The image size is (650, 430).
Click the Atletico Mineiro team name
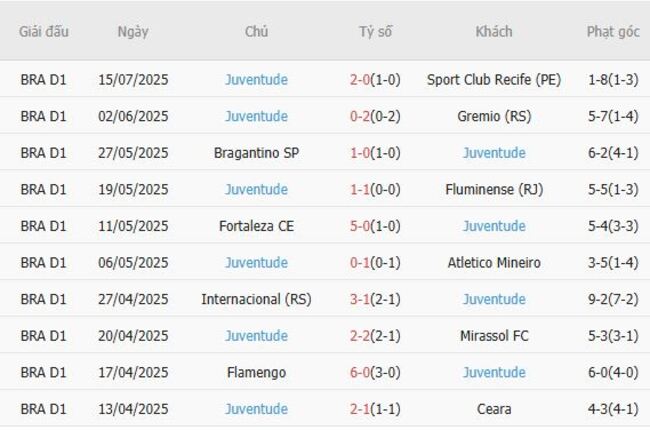(x=494, y=263)
